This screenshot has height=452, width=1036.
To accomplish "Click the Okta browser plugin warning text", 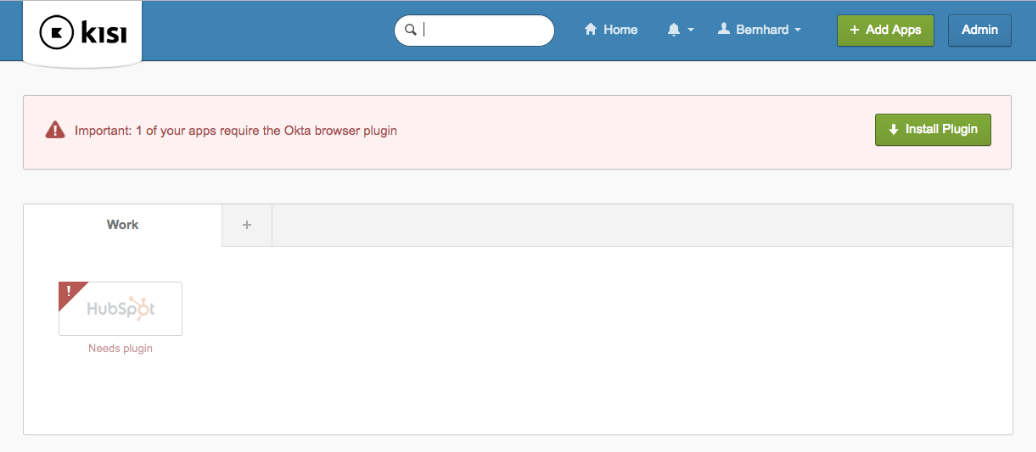I will tap(236, 130).
